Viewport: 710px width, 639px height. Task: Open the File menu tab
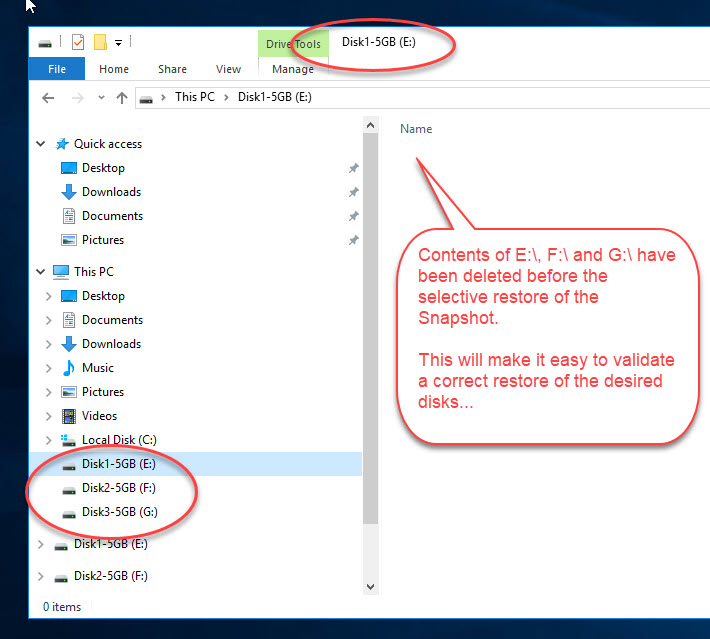point(57,69)
